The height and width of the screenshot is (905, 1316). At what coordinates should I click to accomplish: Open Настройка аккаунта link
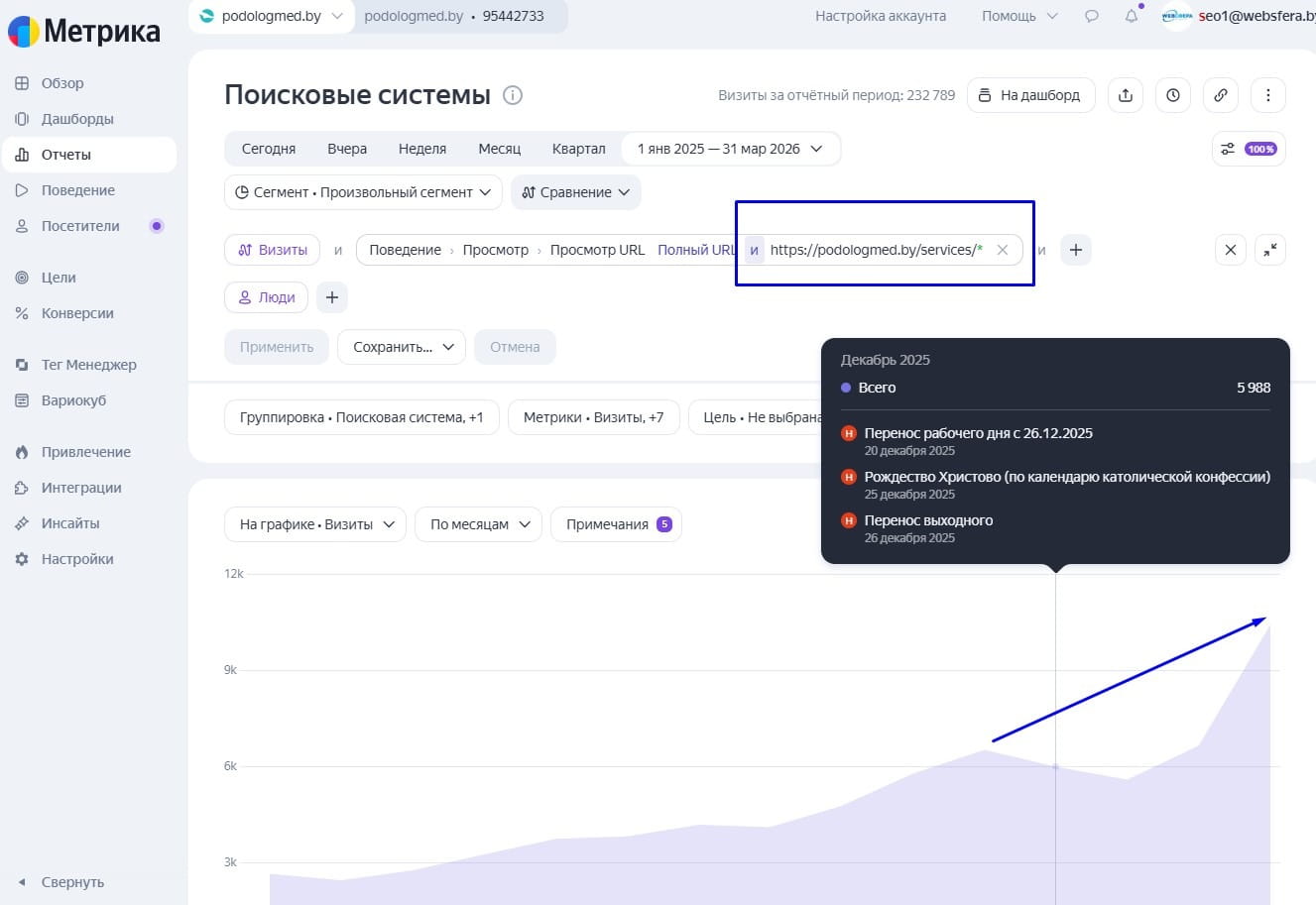tap(881, 16)
